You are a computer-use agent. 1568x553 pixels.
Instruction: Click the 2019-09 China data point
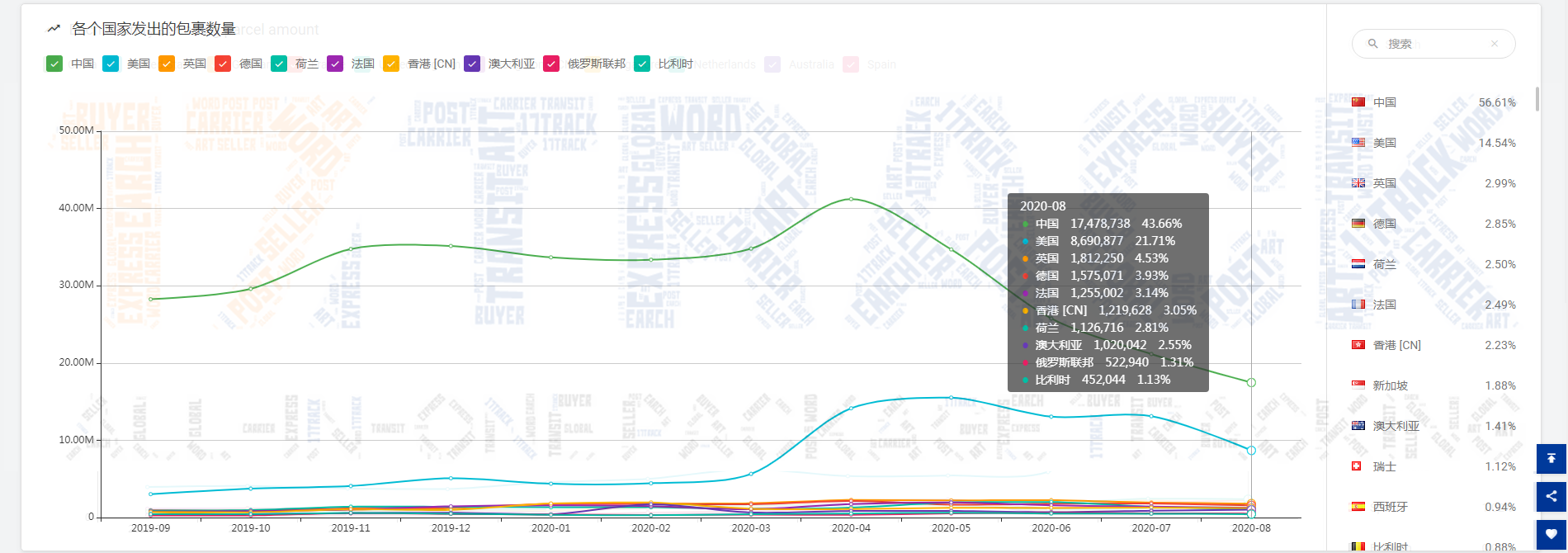[x=150, y=299]
